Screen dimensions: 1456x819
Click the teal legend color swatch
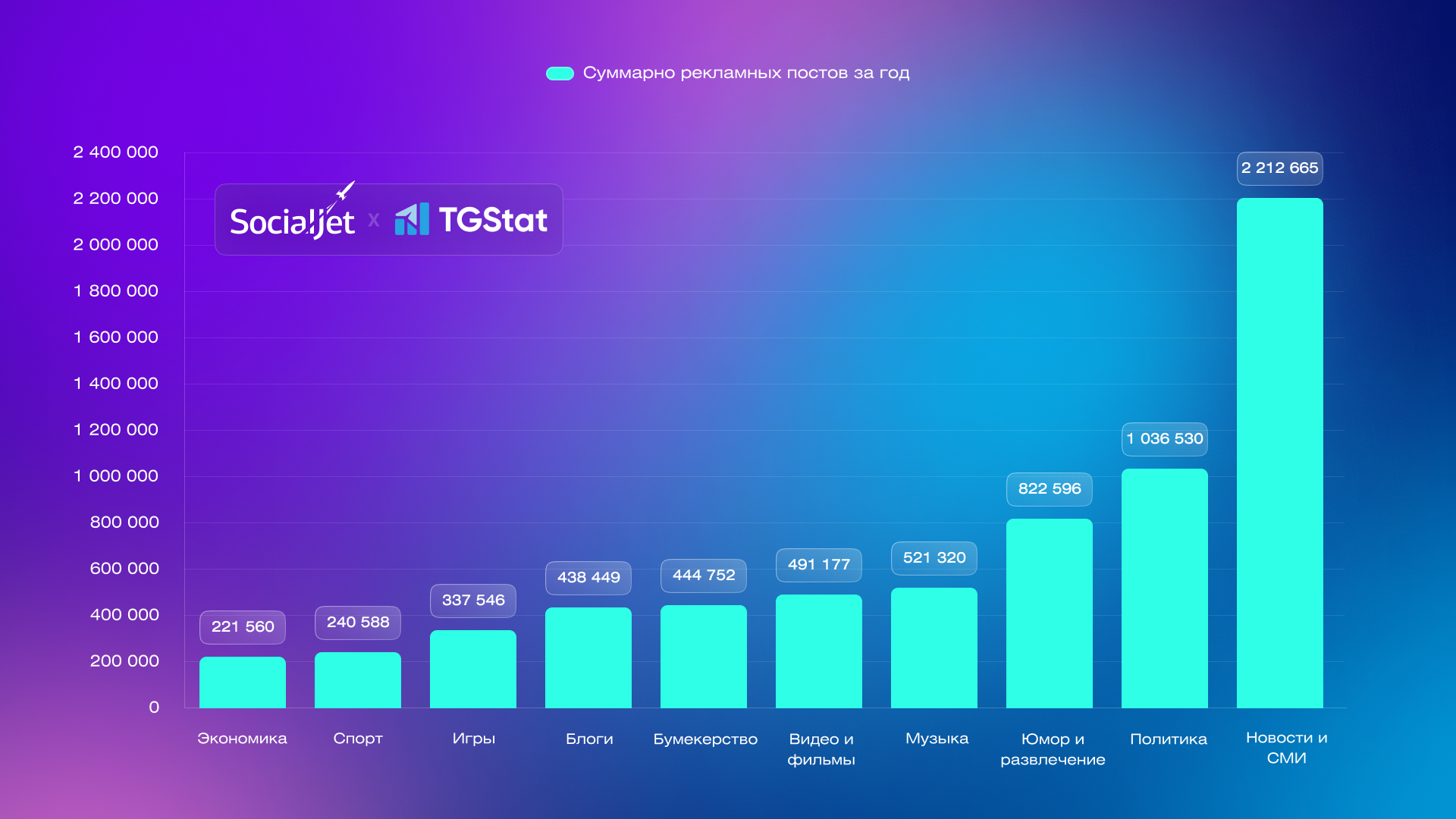tap(560, 74)
